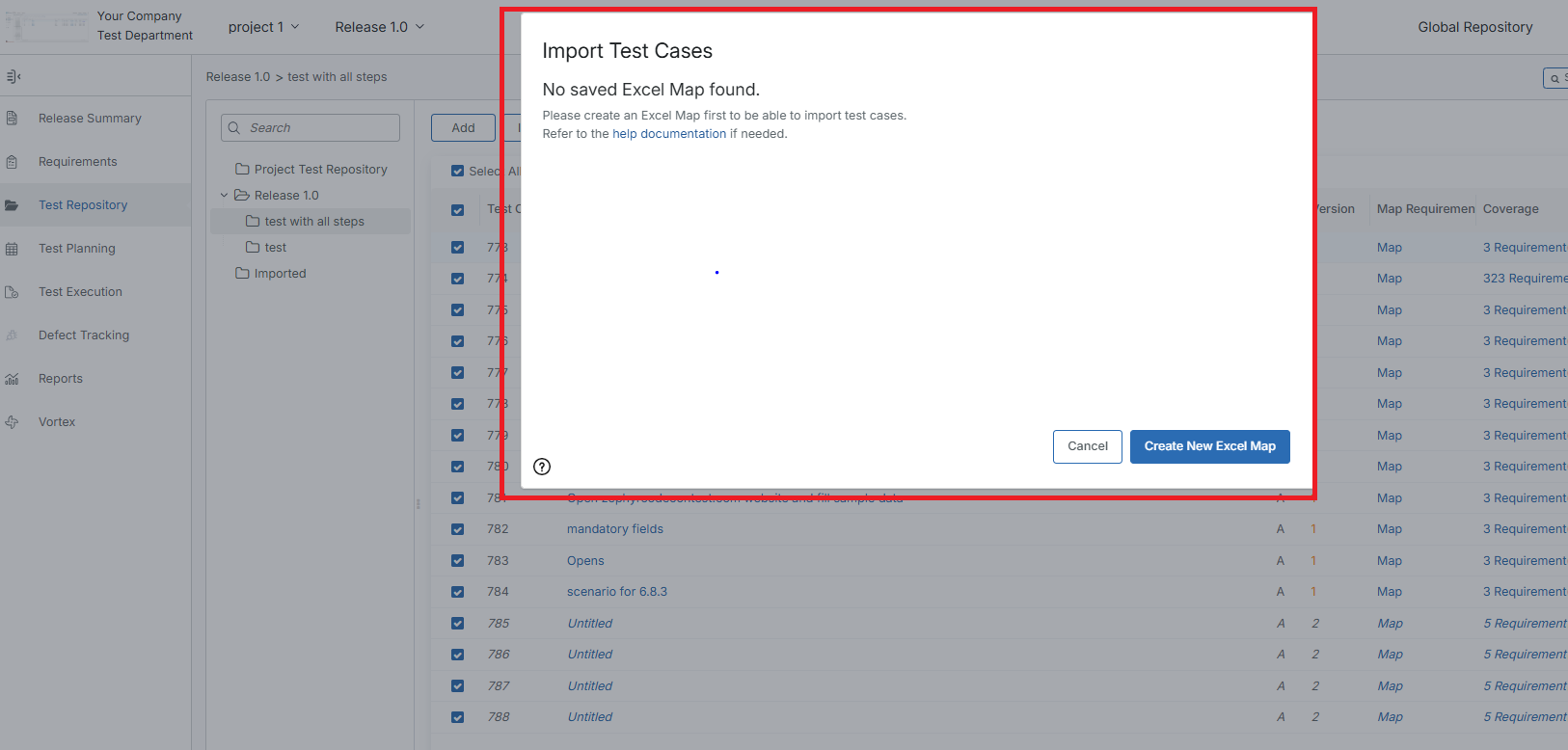Click the Test Execution sidebar icon
Screen dimensions: 1568x750
[x=12, y=292]
